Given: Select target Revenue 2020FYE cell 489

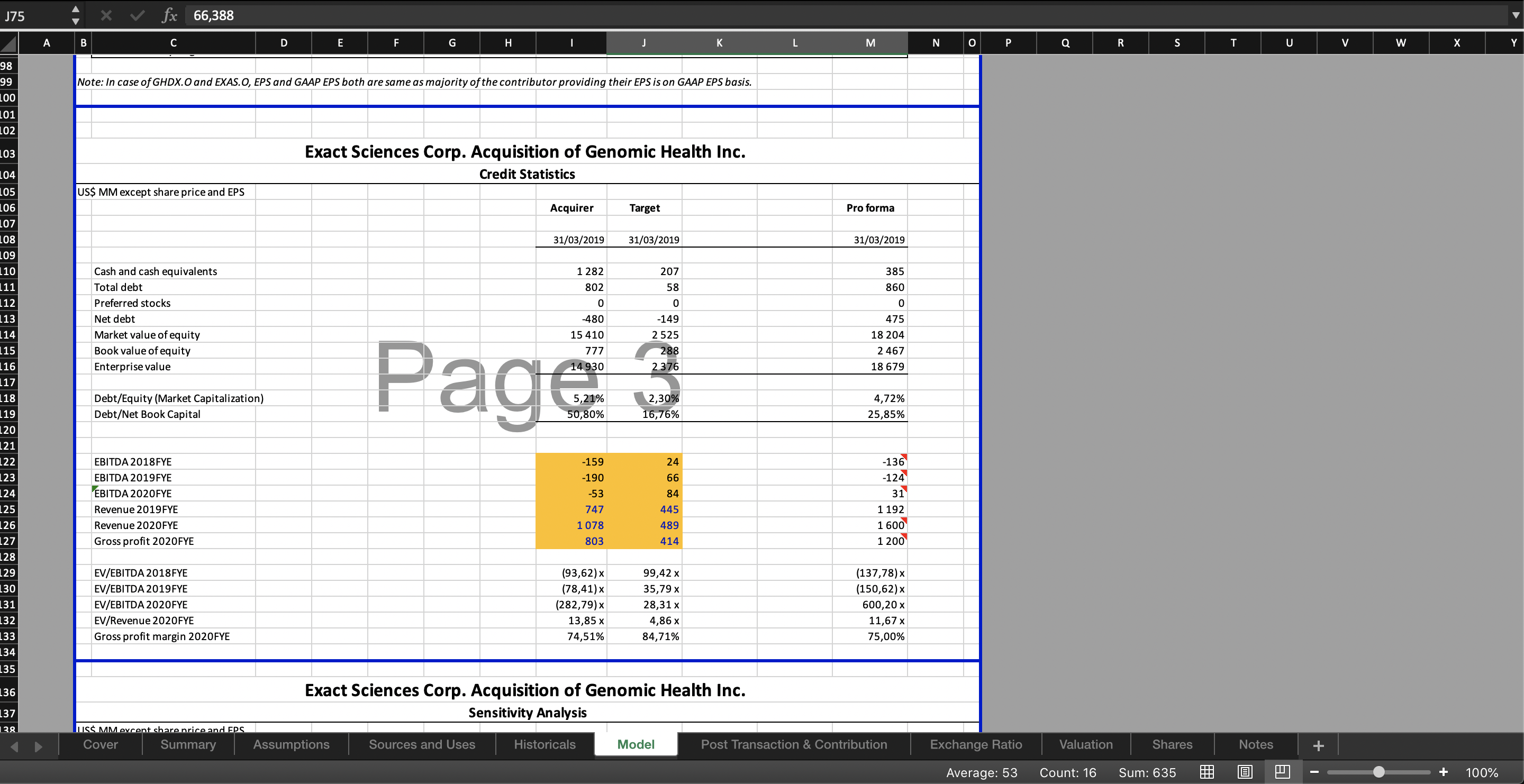Looking at the screenshot, I should click(645, 525).
